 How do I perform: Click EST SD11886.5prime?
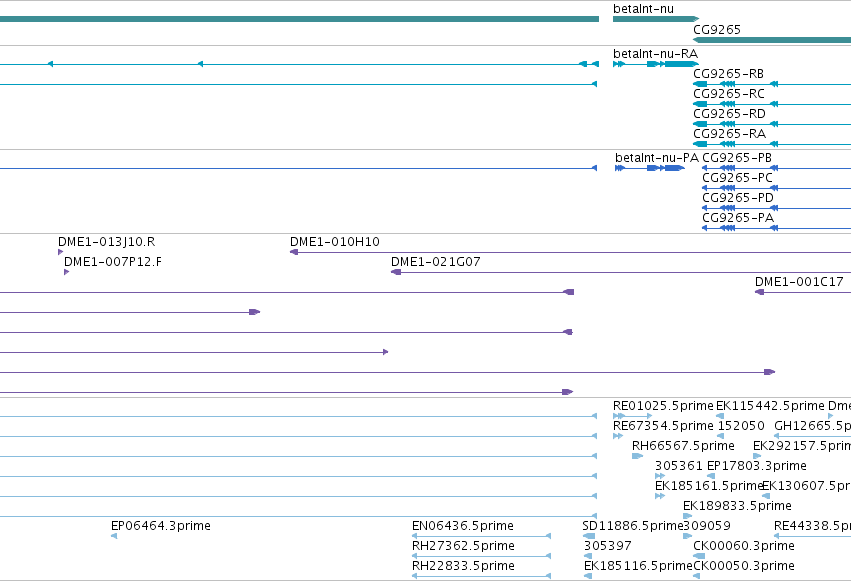(x=632, y=526)
